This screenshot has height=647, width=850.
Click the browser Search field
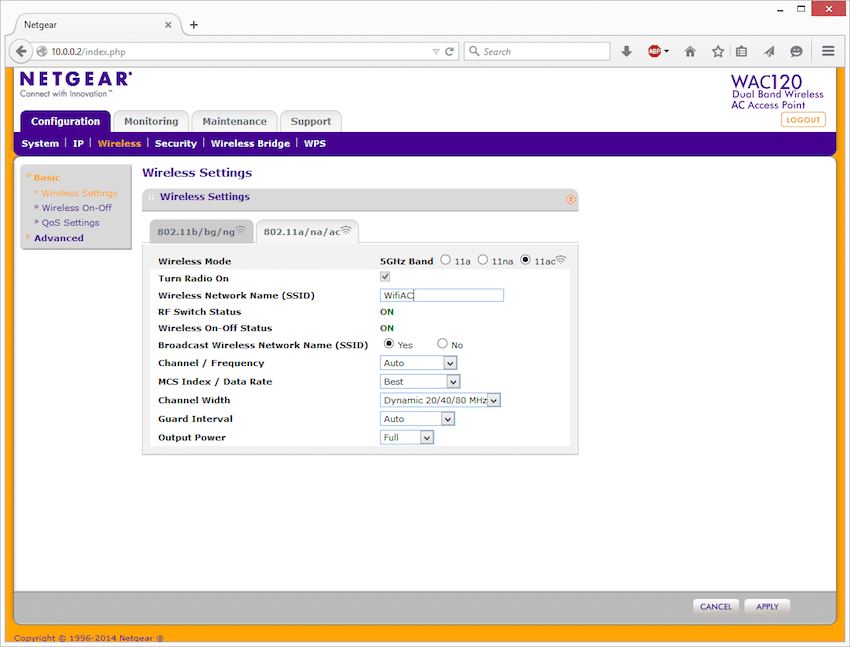point(537,51)
